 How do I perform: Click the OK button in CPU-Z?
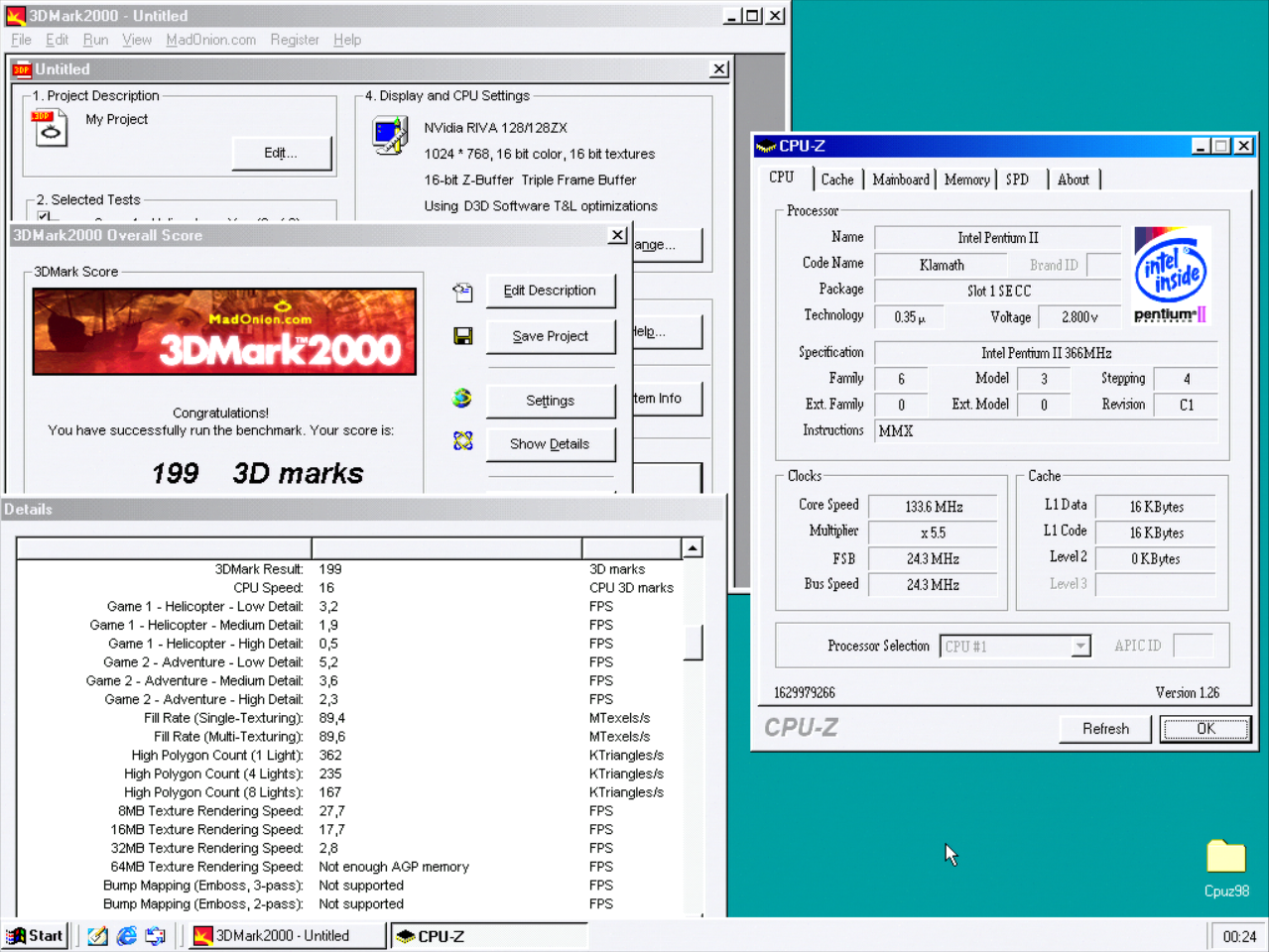tap(1206, 729)
